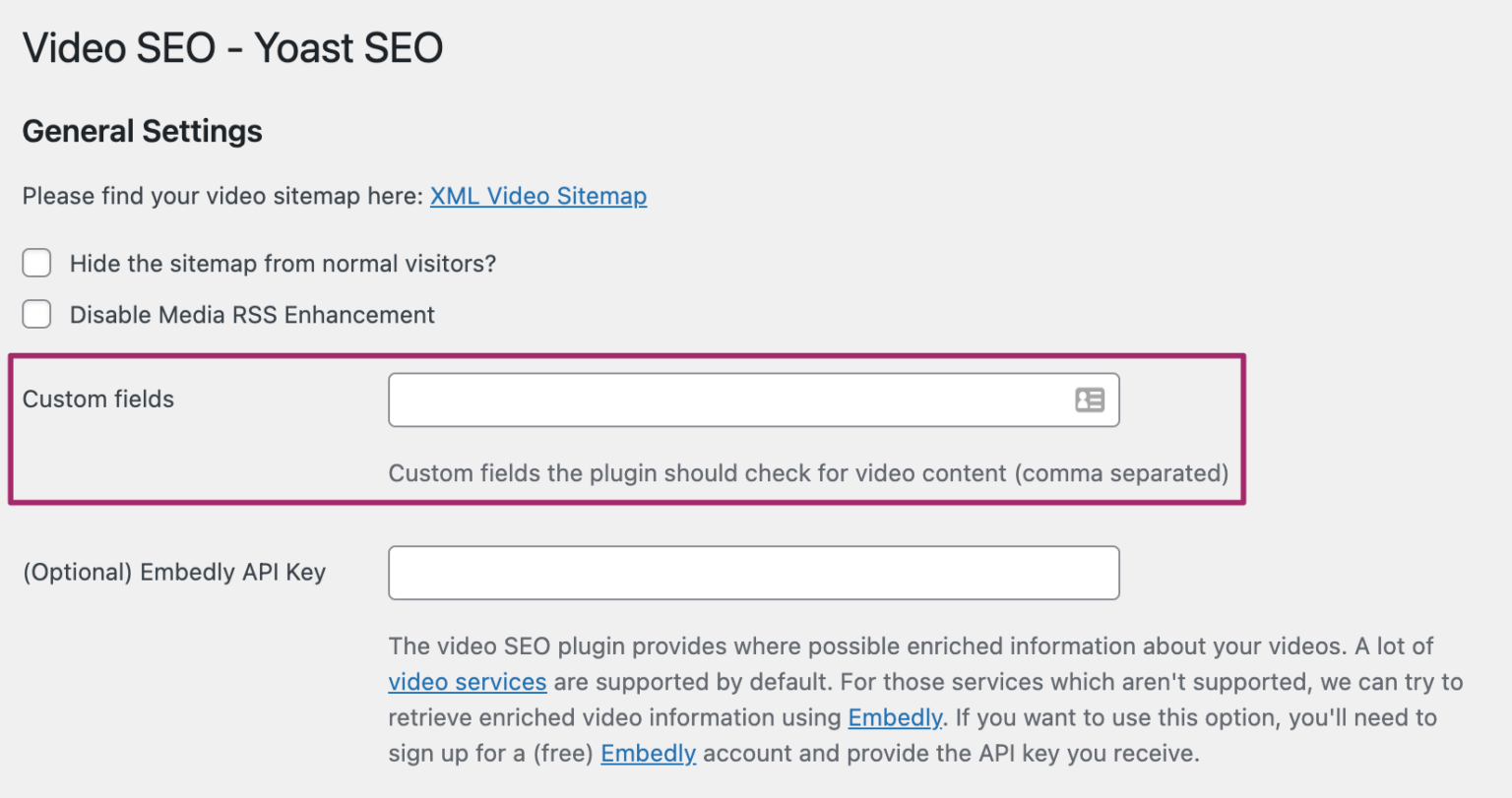Click the "Video SEO - Yoast SEO" page title
Viewport: 1512px width, 798px height.
pyautogui.click(x=232, y=47)
